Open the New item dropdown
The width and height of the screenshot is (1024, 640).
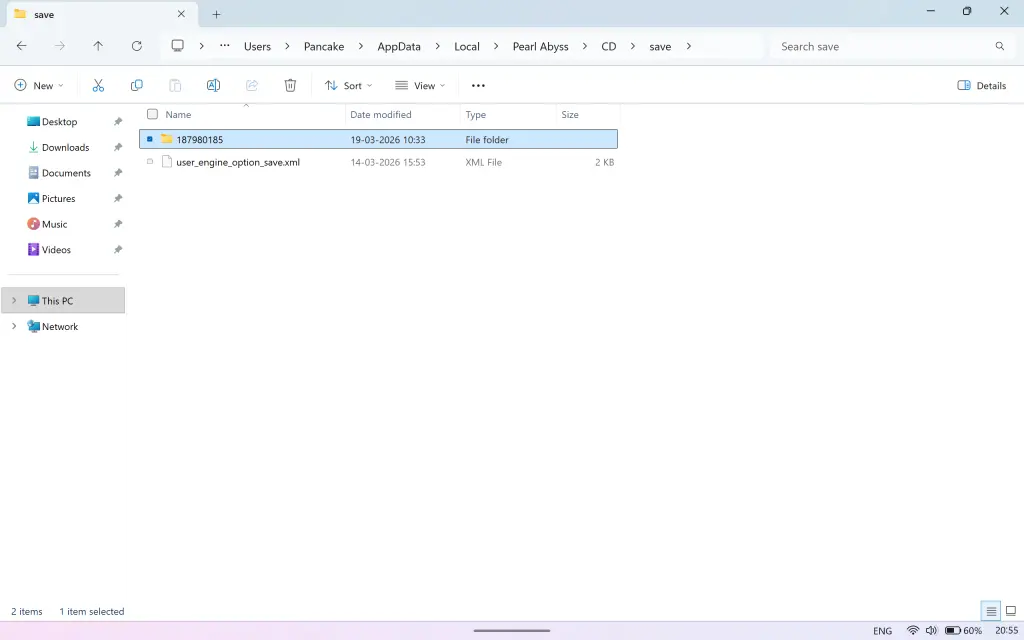tap(39, 86)
